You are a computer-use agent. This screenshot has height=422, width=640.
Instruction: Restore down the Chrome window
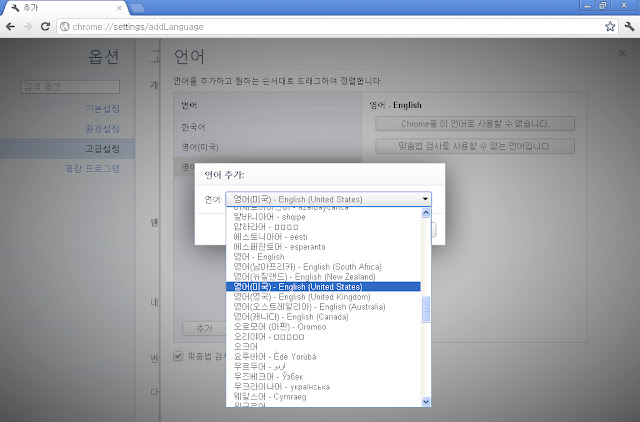(x=602, y=5)
